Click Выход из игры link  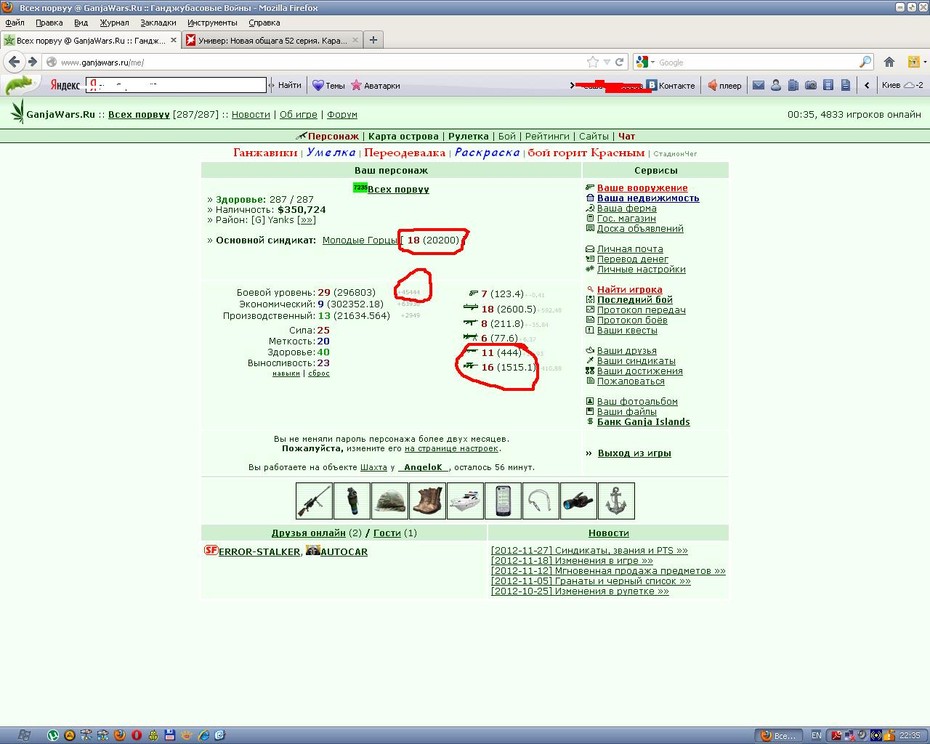(x=635, y=453)
